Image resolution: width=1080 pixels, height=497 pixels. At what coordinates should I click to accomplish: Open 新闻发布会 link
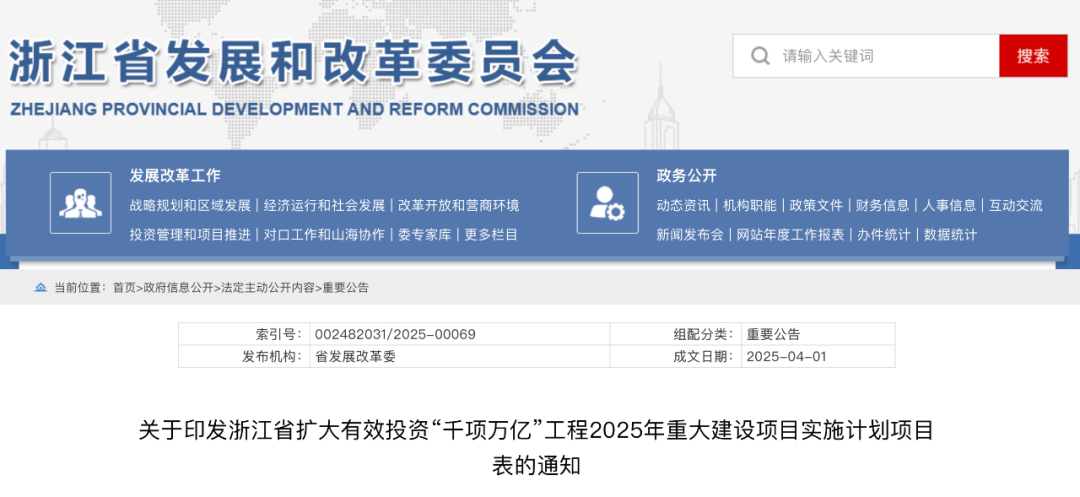690,235
